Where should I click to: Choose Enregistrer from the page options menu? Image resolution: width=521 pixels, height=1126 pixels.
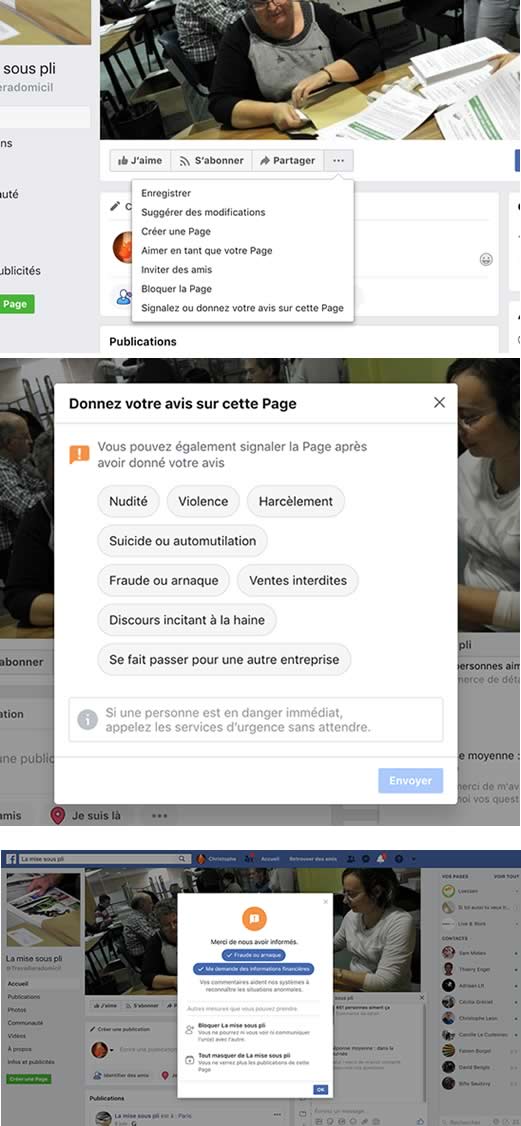coord(166,193)
